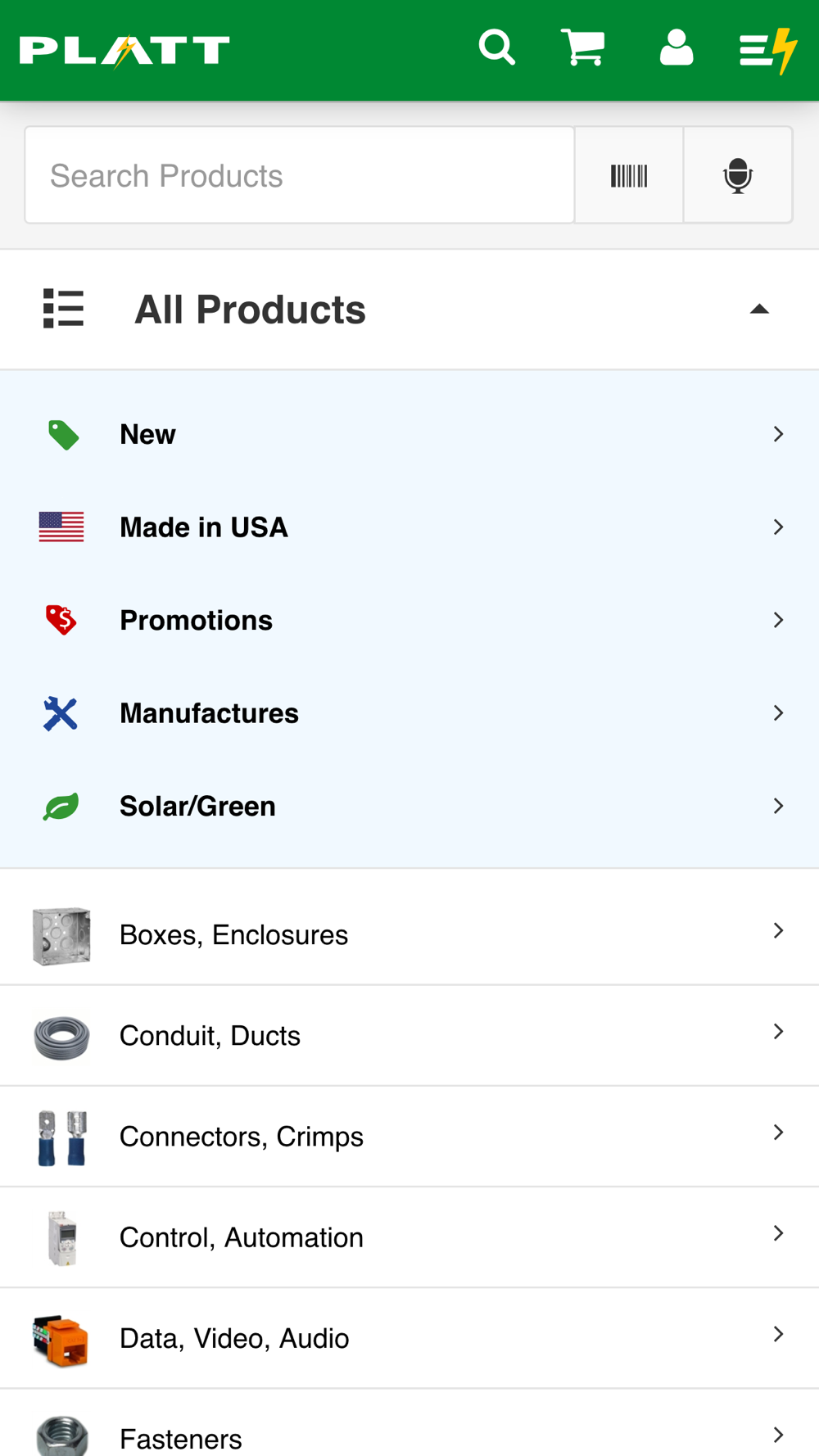Select Solar/Green menu item
The image size is (819, 1456).
[409, 807]
